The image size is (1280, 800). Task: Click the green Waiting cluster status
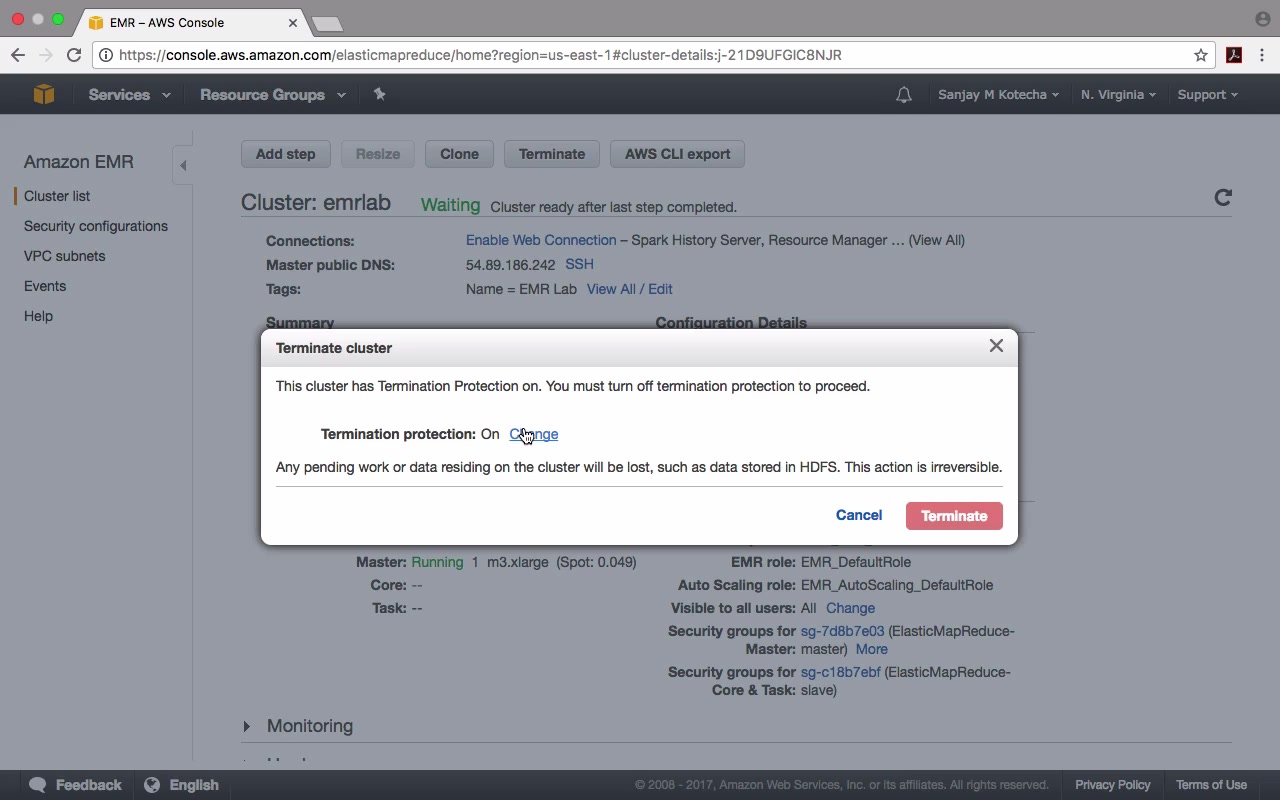[450, 205]
